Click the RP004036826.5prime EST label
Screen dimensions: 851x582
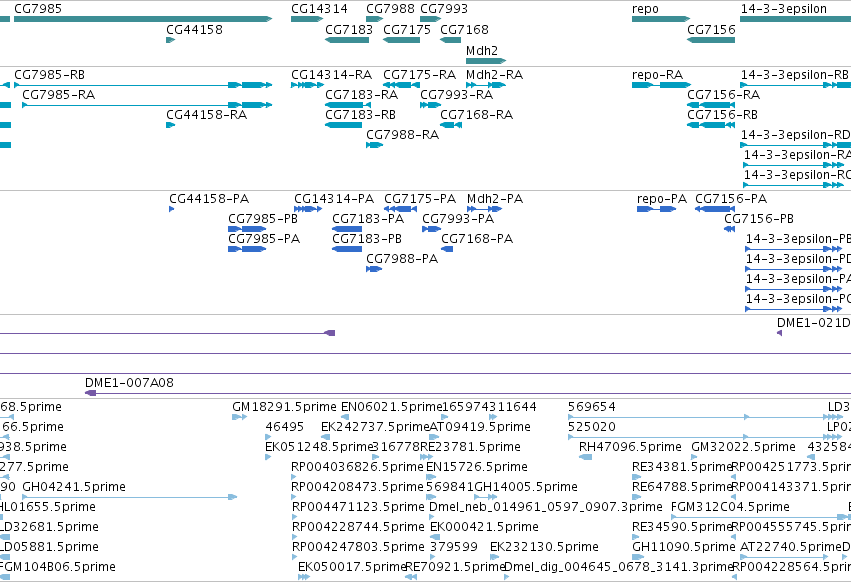(x=357, y=467)
